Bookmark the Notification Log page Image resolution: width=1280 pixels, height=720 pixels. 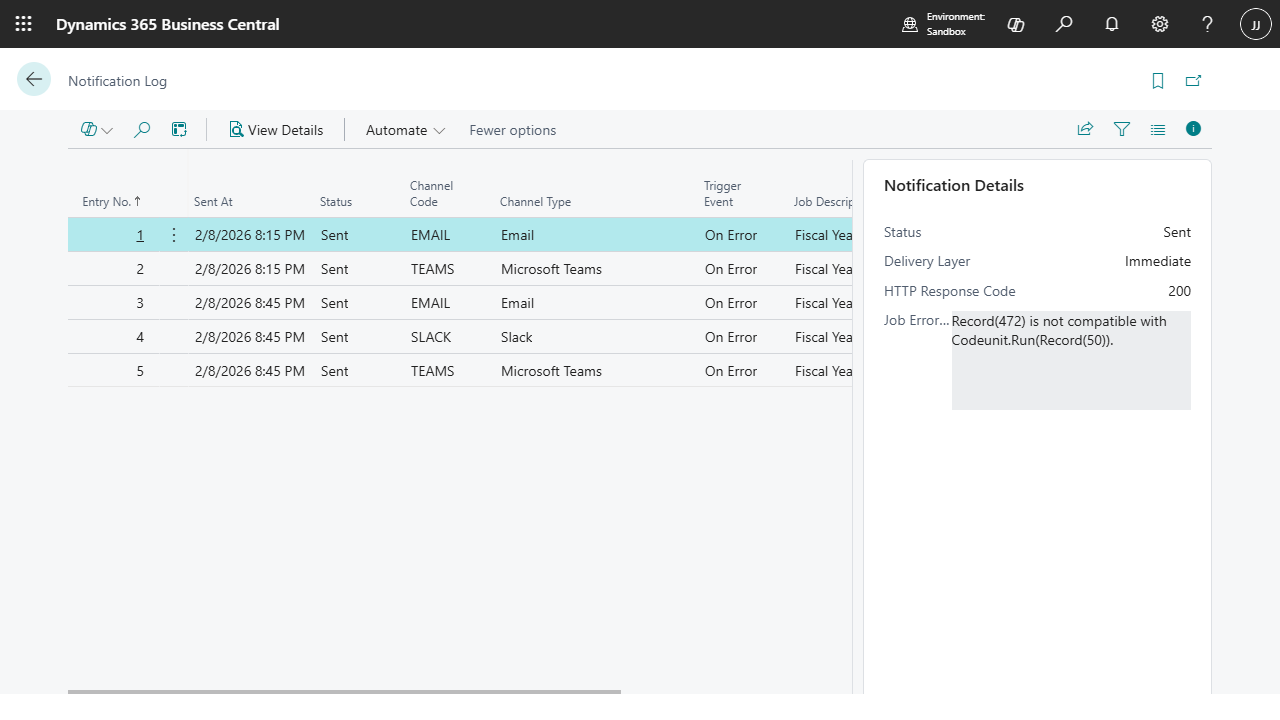click(x=1158, y=81)
